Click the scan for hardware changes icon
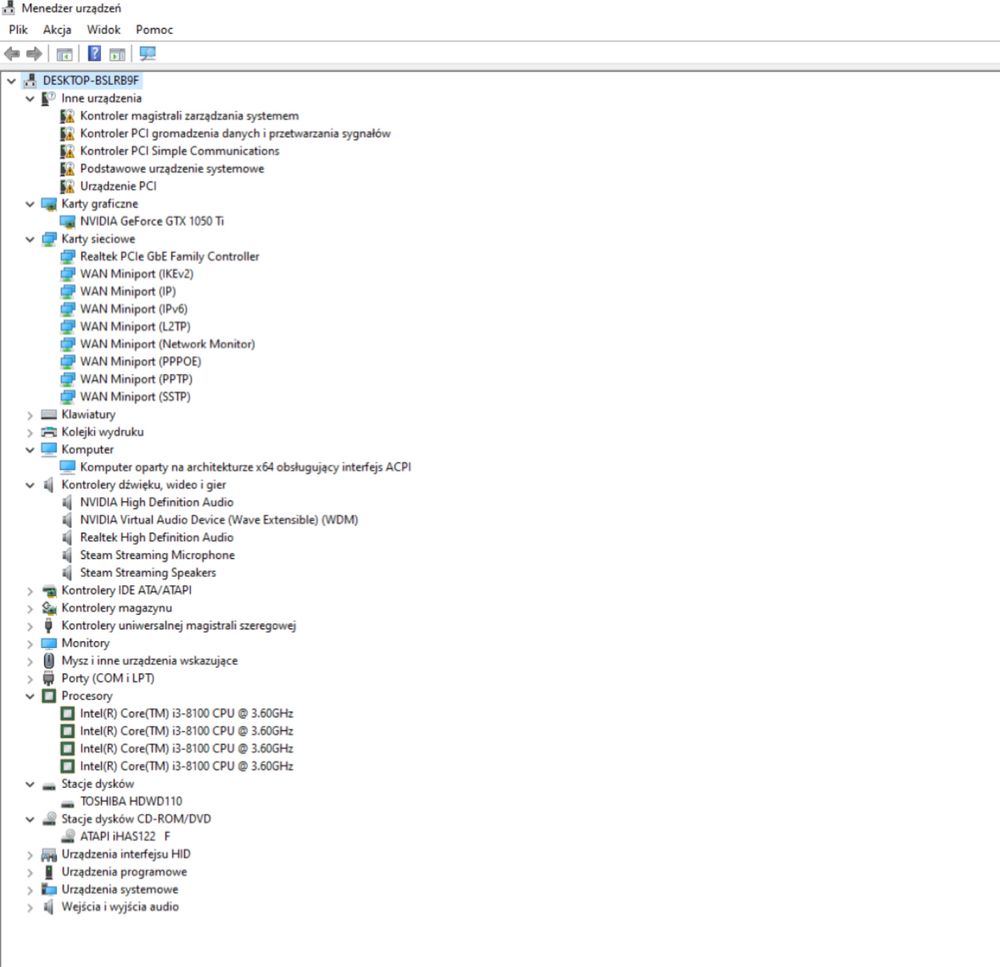 pyautogui.click(x=147, y=54)
